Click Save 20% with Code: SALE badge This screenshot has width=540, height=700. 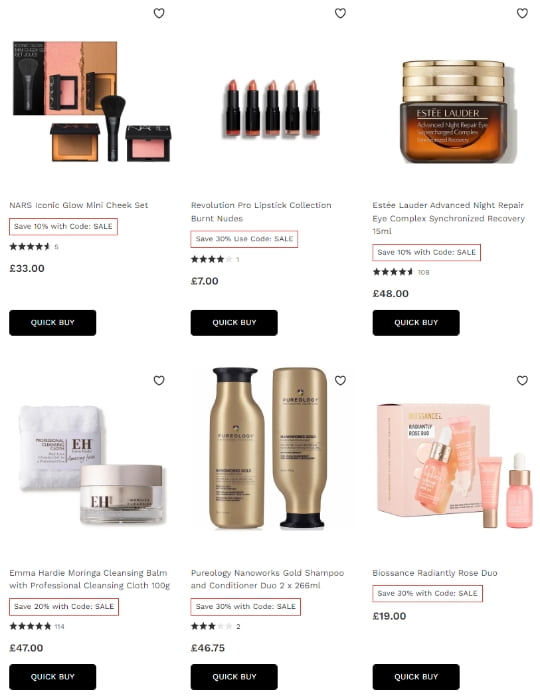point(64,607)
